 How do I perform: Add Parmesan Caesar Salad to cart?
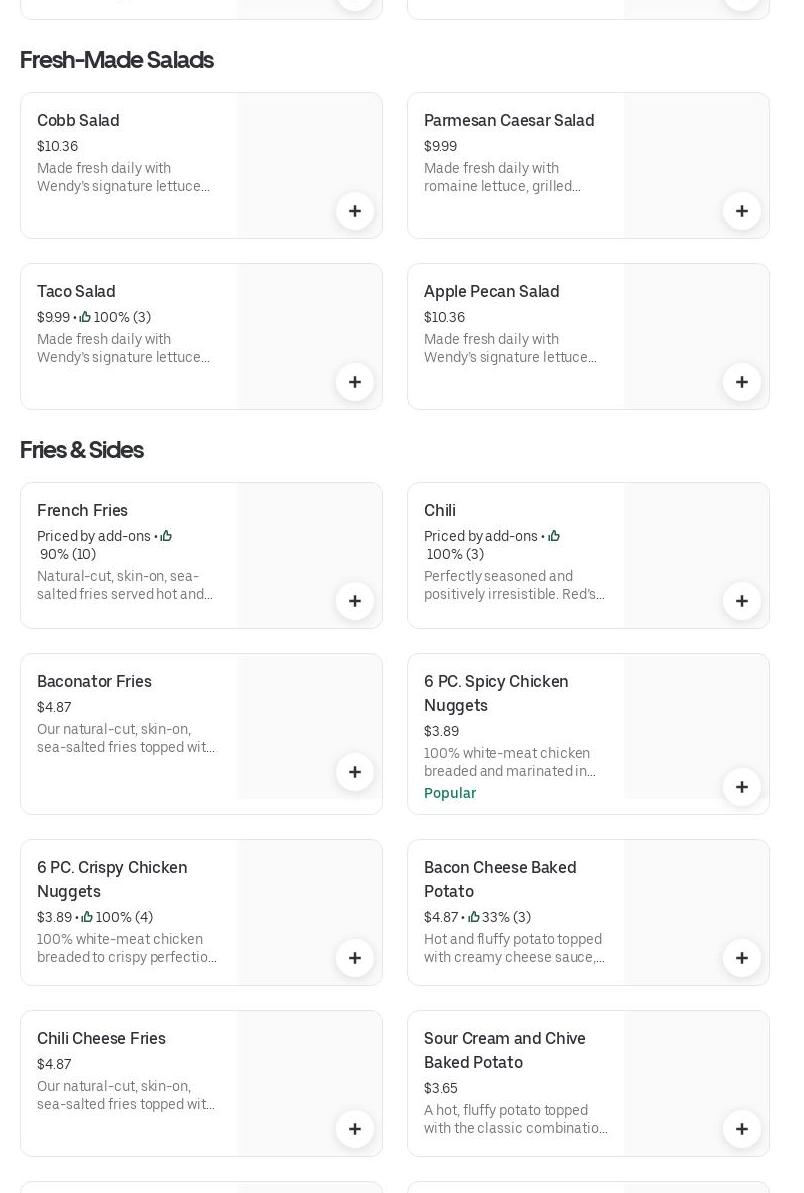pyautogui.click(x=742, y=211)
